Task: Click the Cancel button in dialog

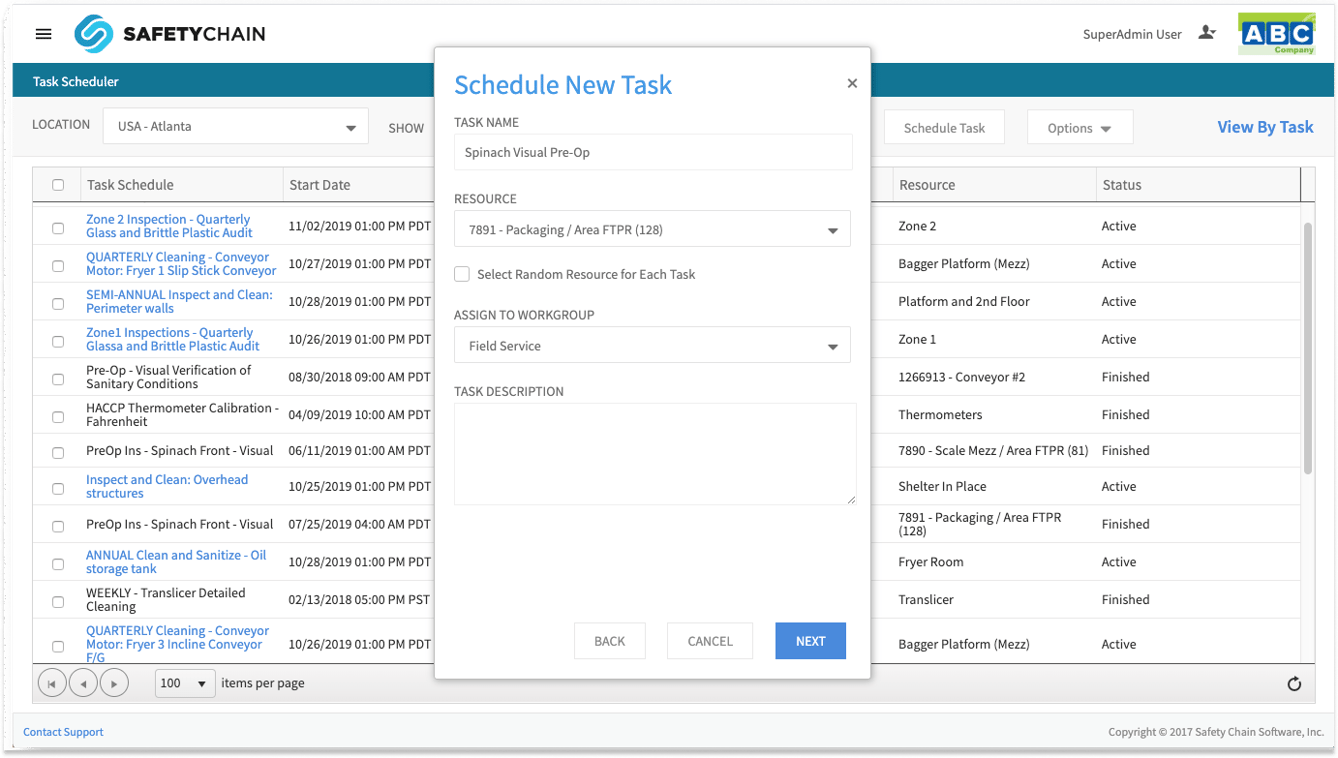Action: (710, 641)
